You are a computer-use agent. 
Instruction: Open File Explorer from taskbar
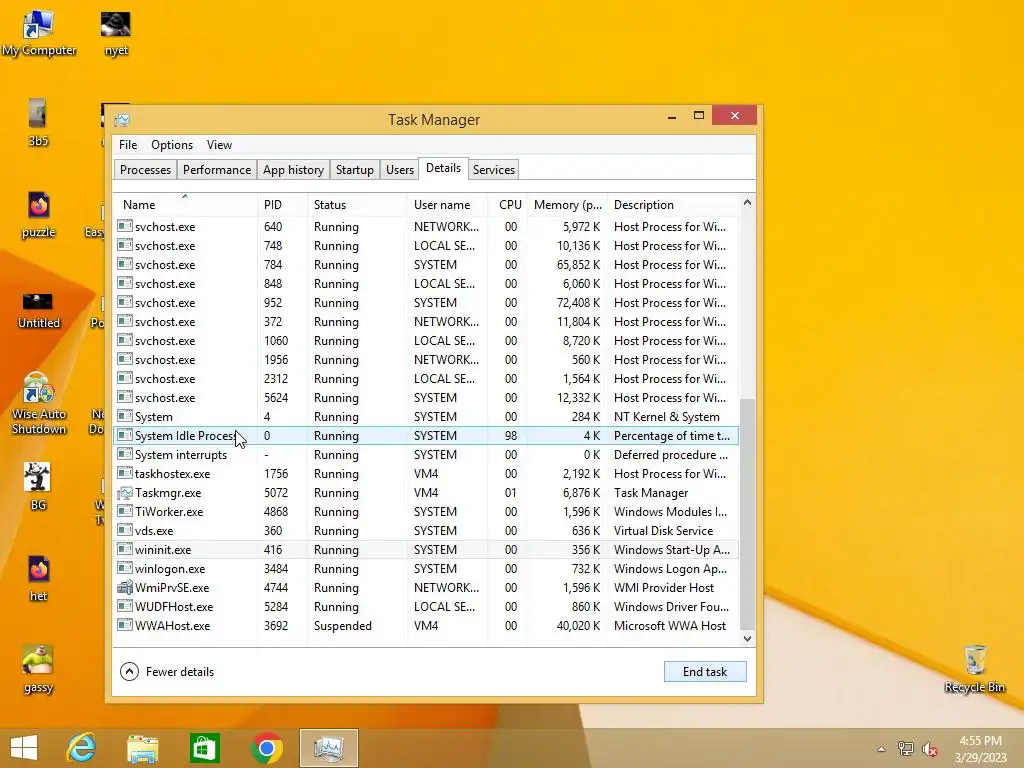142,748
